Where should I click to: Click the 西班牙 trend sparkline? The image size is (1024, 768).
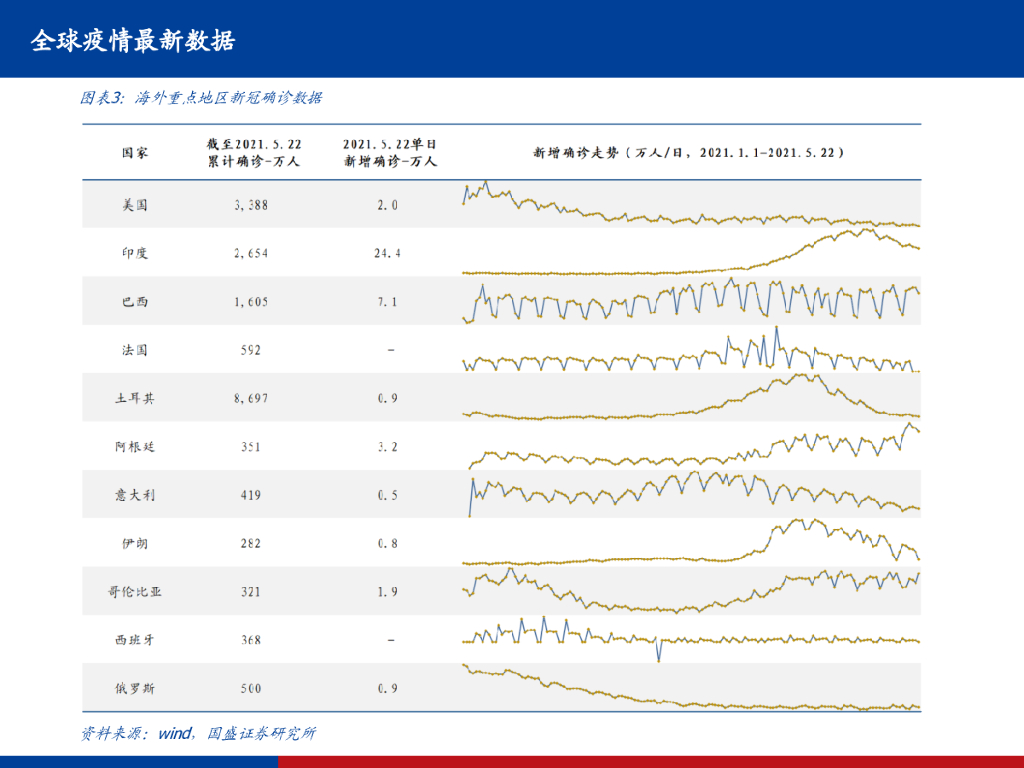(690, 637)
